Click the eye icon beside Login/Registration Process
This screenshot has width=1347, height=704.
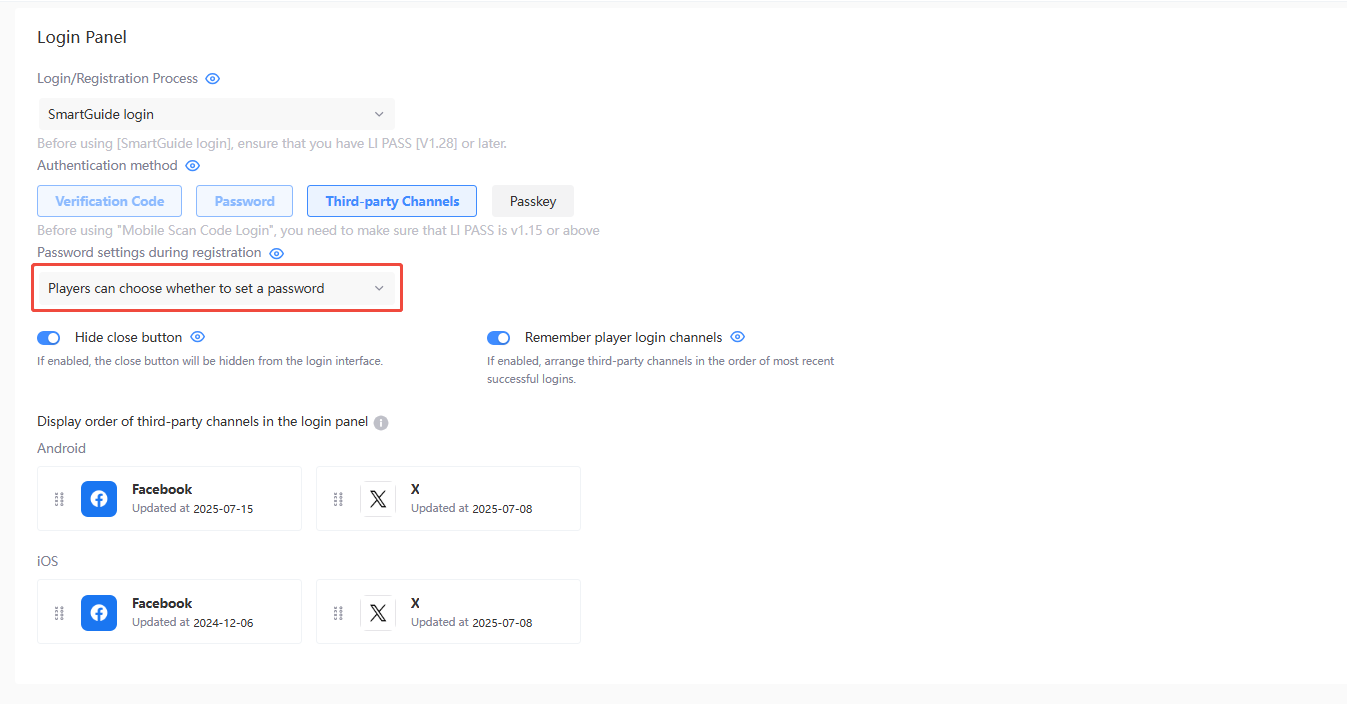click(x=212, y=78)
